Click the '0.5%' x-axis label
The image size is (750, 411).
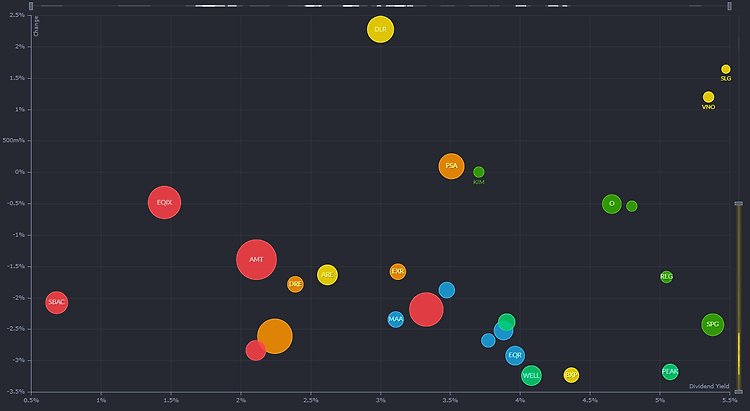pos(32,400)
